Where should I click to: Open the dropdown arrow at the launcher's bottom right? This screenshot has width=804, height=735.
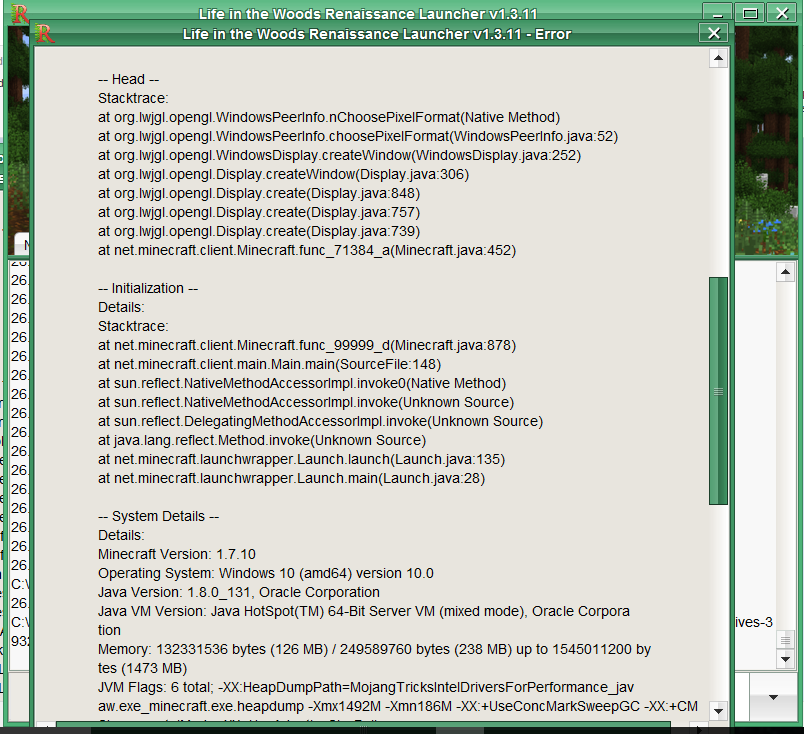tap(773, 697)
